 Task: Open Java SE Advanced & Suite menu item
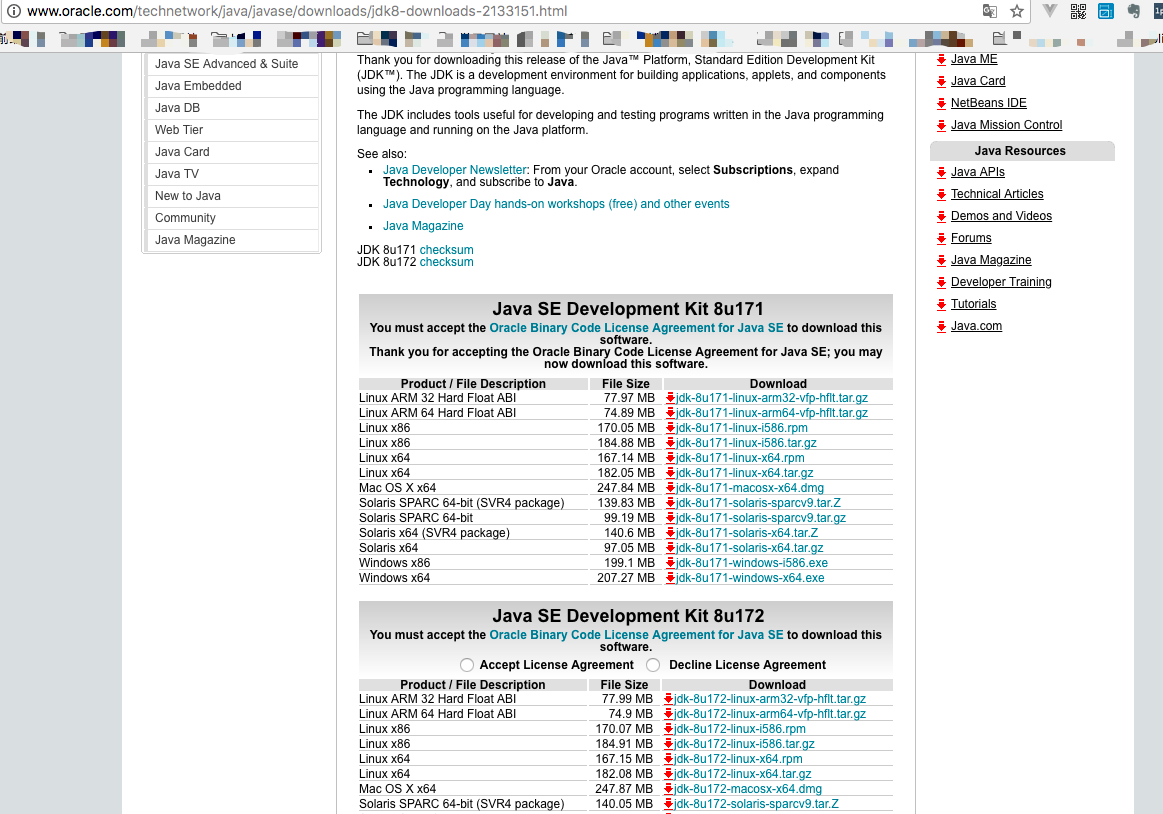(x=233, y=64)
